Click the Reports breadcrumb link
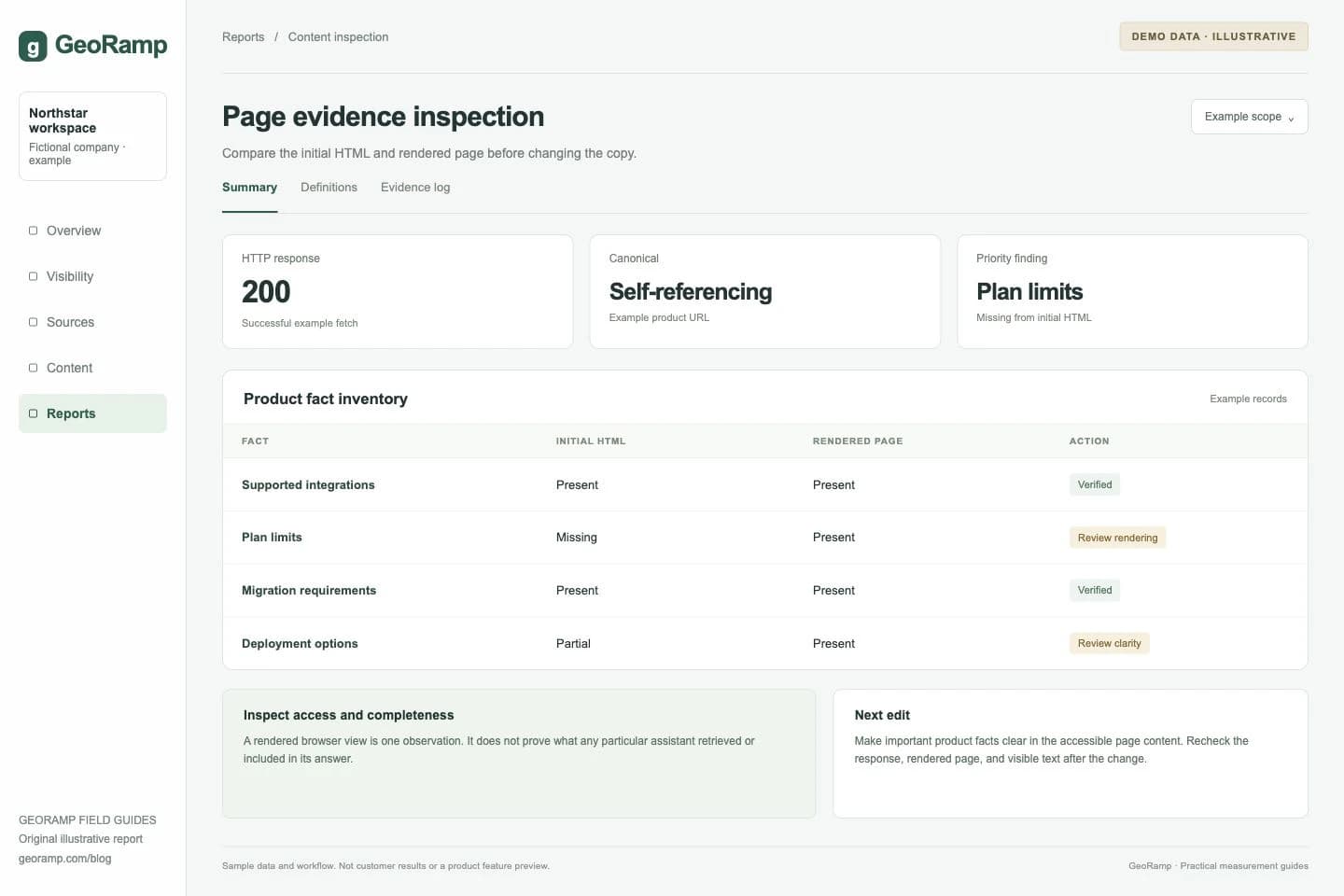 click(243, 37)
